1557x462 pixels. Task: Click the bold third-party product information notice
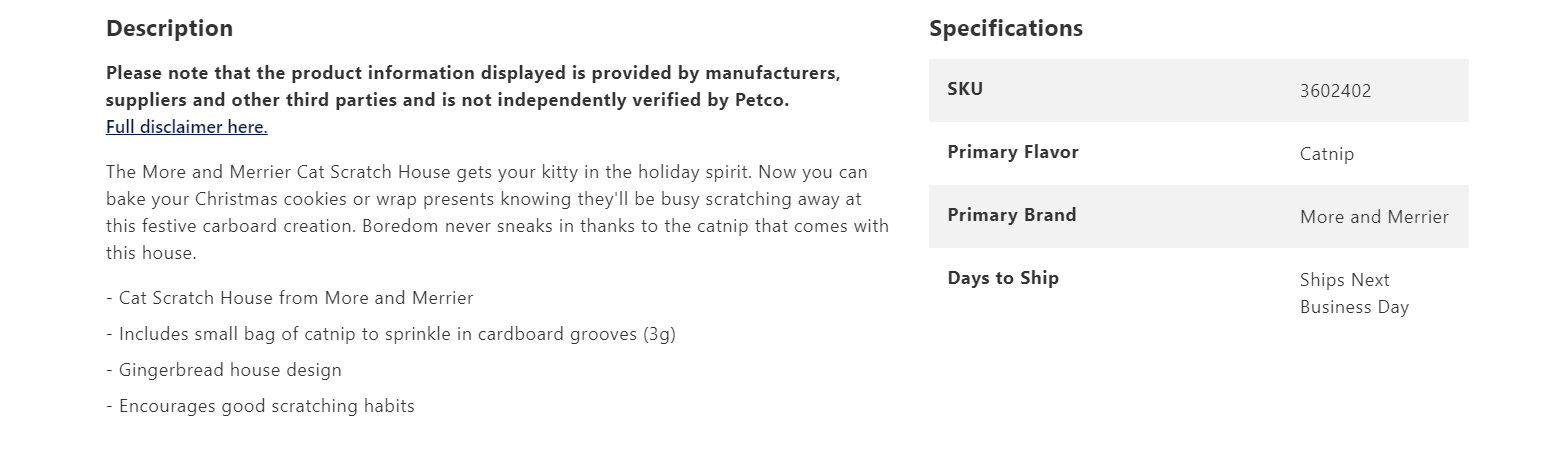(x=472, y=86)
